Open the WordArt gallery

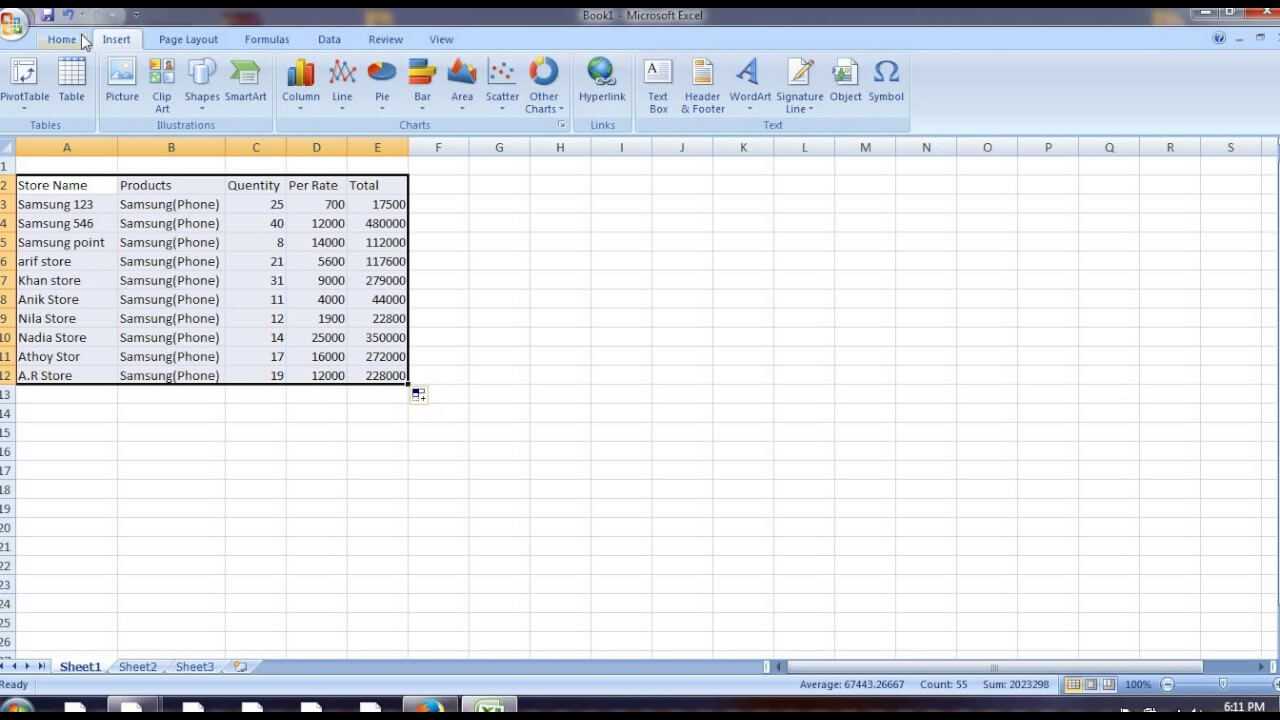[x=750, y=84]
